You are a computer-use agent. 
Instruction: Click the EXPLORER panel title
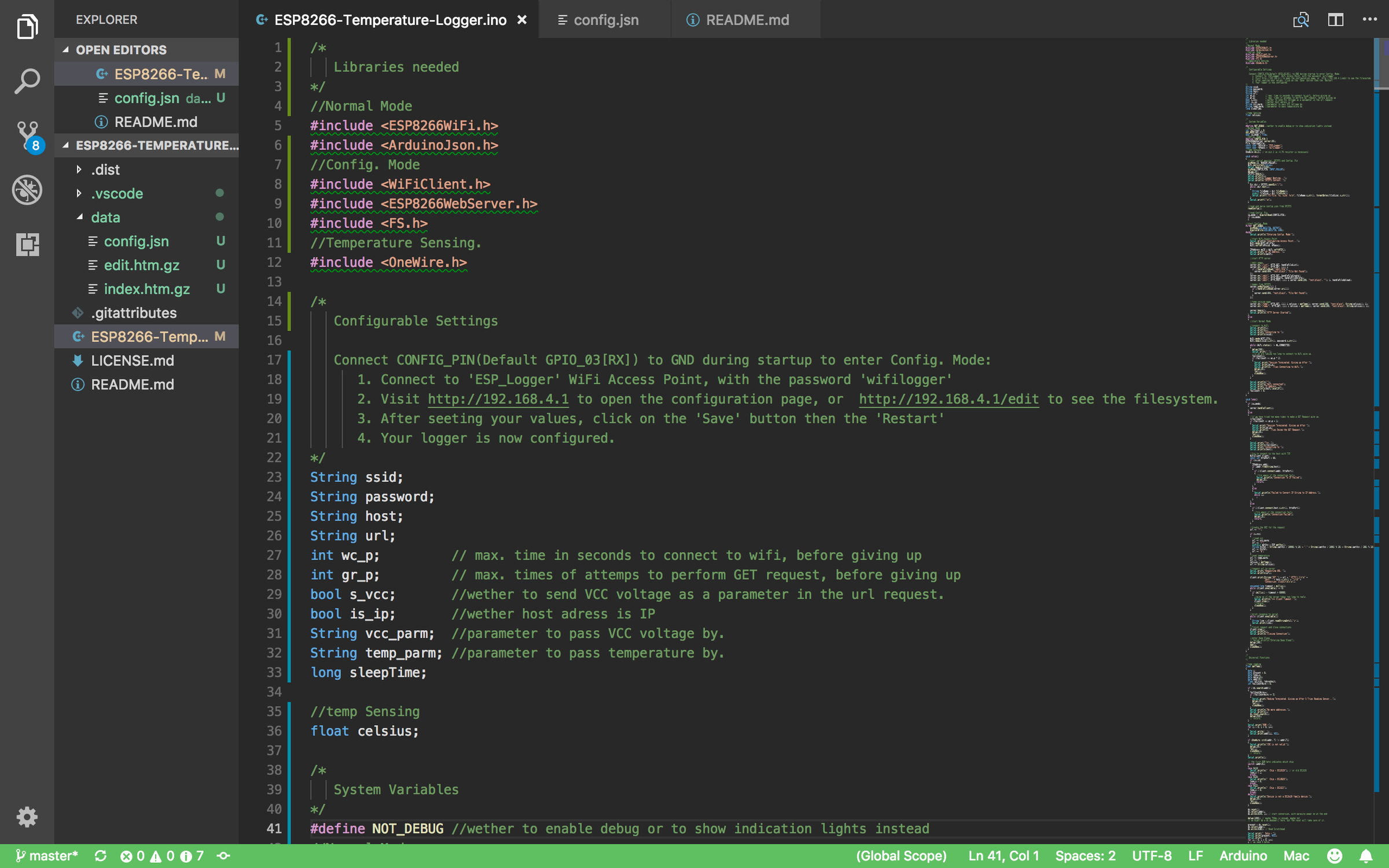pyautogui.click(x=106, y=20)
